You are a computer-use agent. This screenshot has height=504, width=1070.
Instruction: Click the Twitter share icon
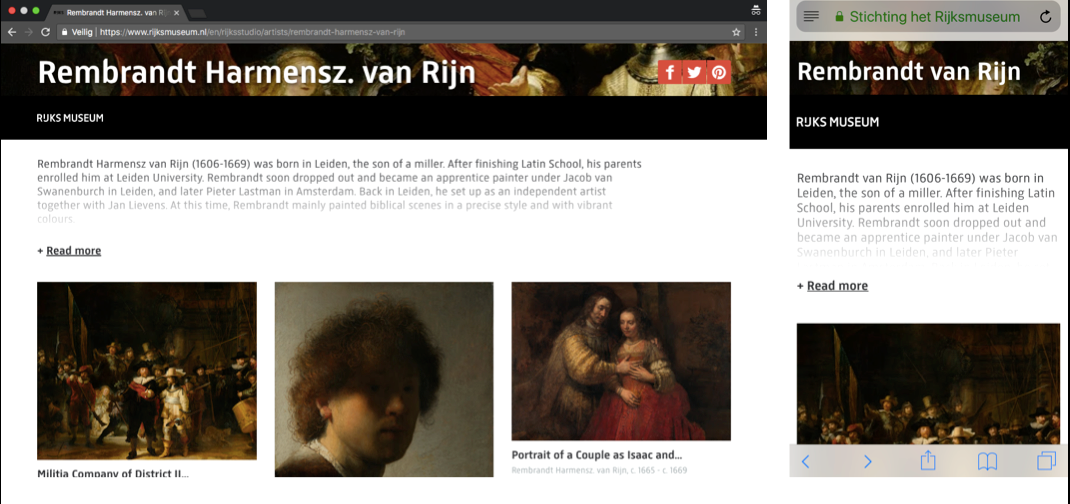tap(694, 72)
